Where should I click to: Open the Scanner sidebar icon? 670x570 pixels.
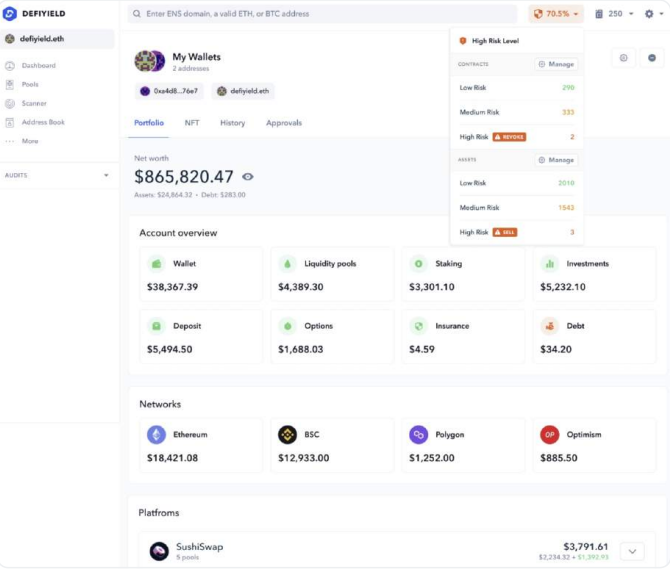click(x=11, y=104)
